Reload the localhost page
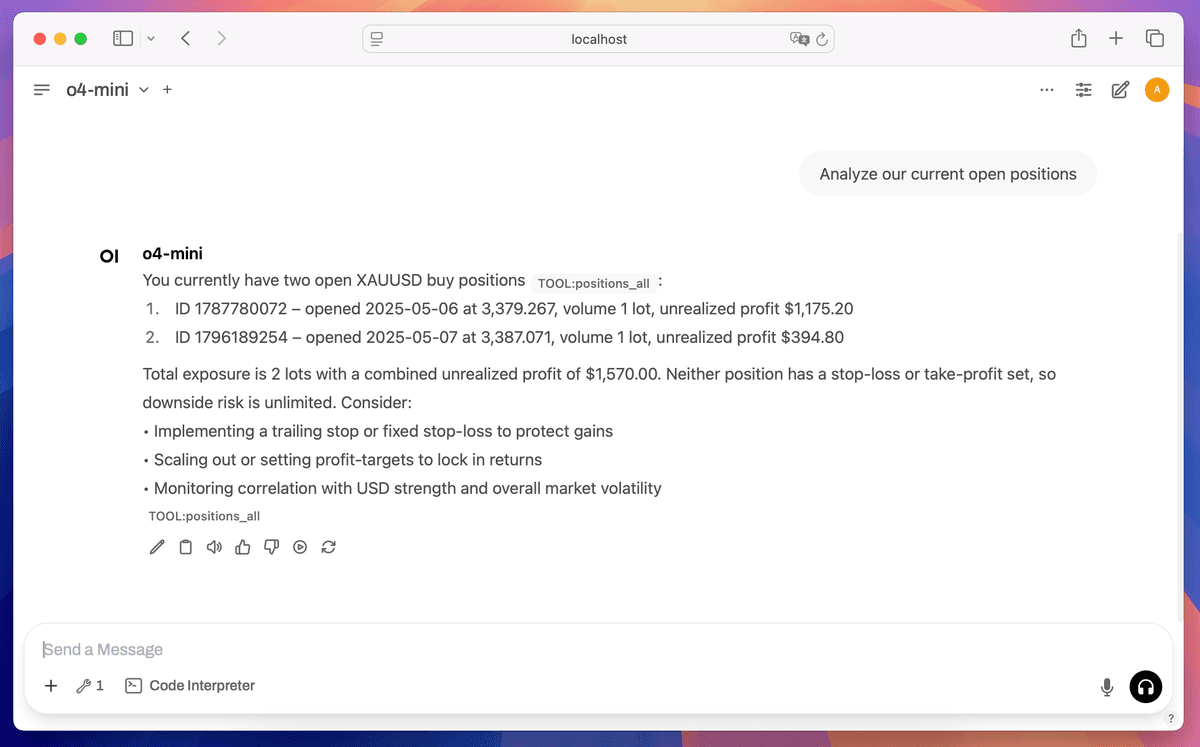Image resolution: width=1200 pixels, height=747 pixels. (822, 39)
